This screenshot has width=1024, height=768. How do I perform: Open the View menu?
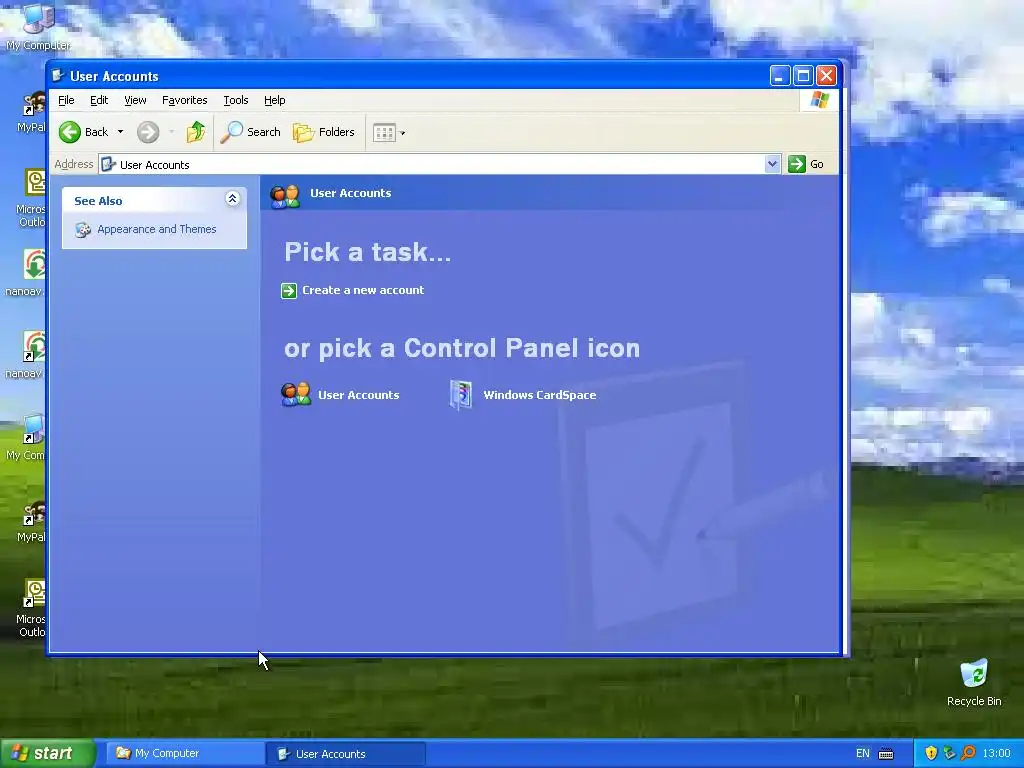pyautogui.click(x=135, y=100)
